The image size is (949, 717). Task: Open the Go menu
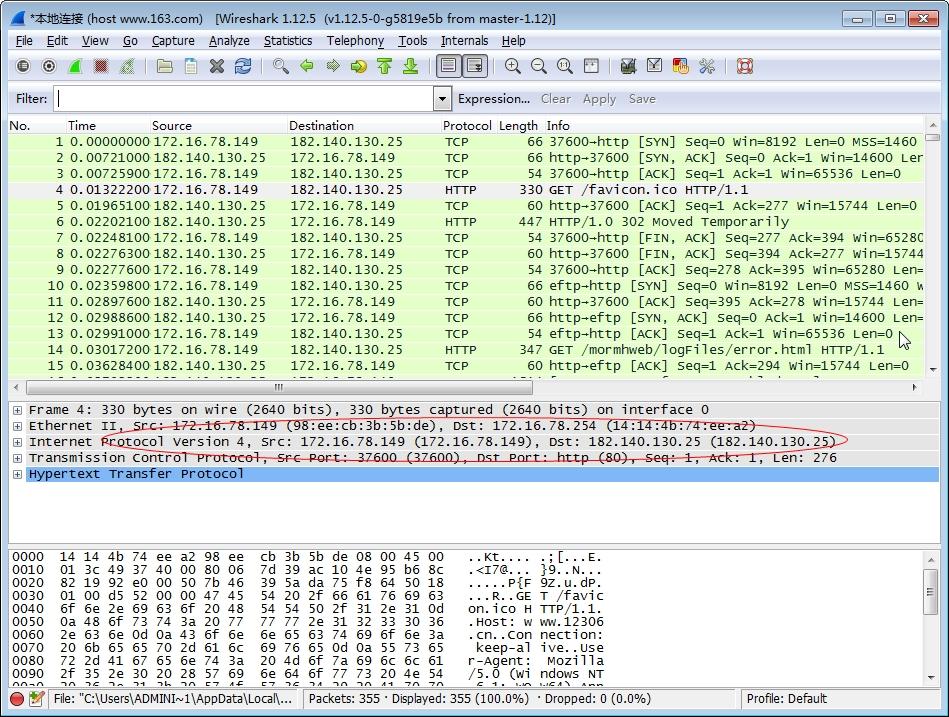click(130, 41)
